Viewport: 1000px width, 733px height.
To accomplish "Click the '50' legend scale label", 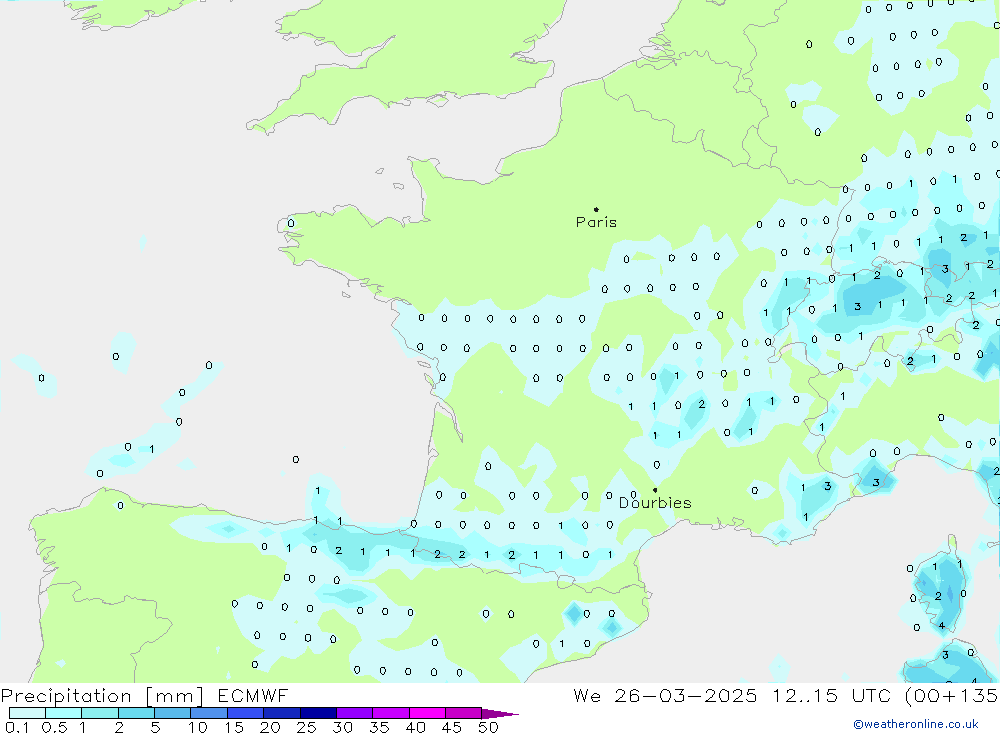I will pos(488,727).
